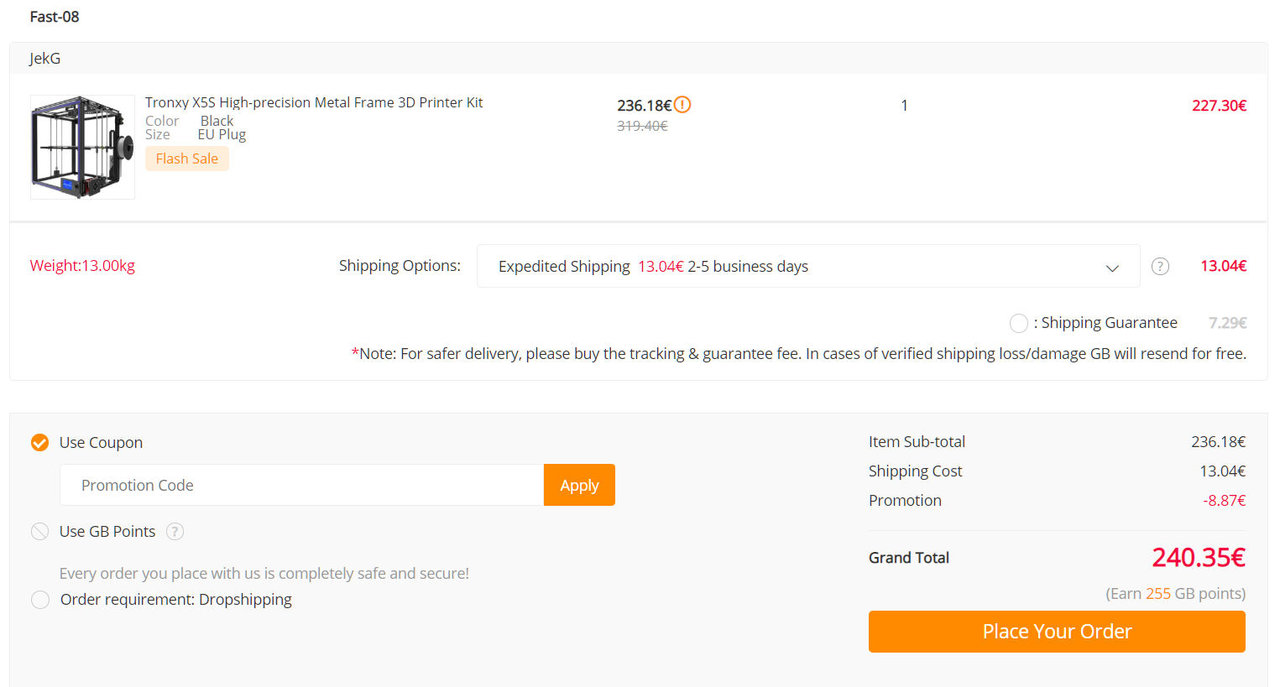The width and height of the screenshot is (1280, 687).
Task: Click the 240.35€ grand total amount
Action: pos(1198,557)
